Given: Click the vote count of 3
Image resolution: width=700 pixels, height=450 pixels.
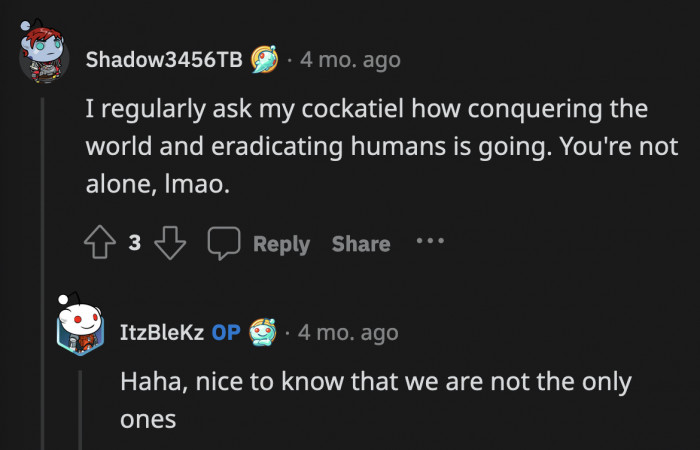Looking at the screenshot, I should 135,243.
